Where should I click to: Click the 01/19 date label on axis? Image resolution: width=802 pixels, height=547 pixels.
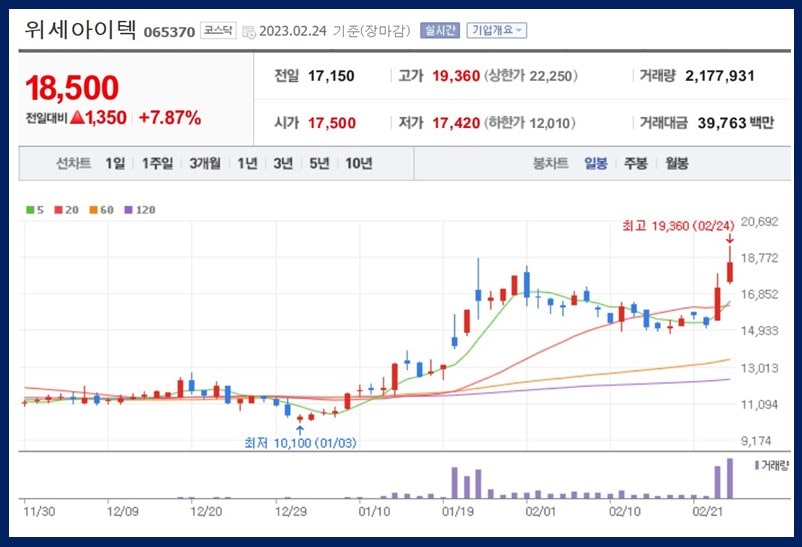click(458, 511)
